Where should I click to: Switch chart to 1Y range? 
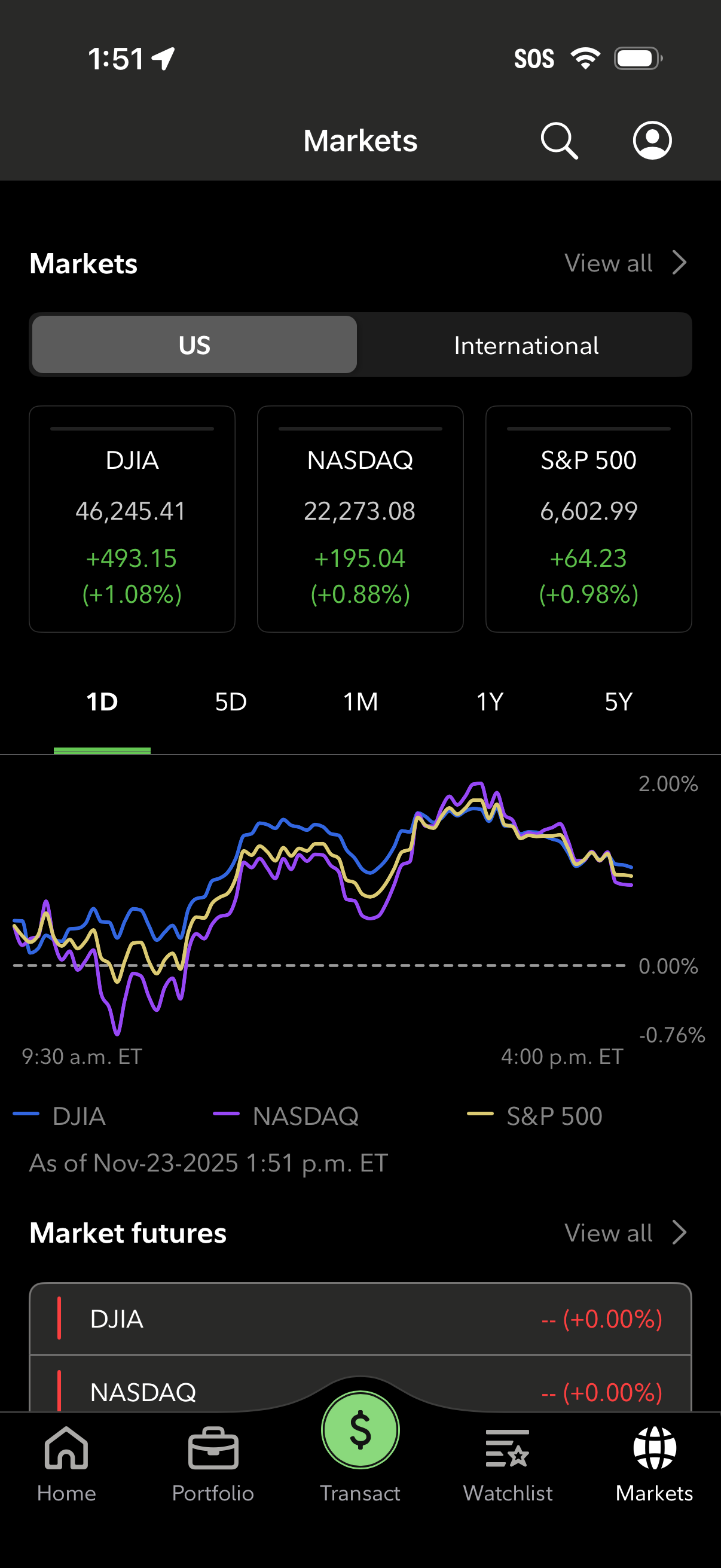(489, 702)
